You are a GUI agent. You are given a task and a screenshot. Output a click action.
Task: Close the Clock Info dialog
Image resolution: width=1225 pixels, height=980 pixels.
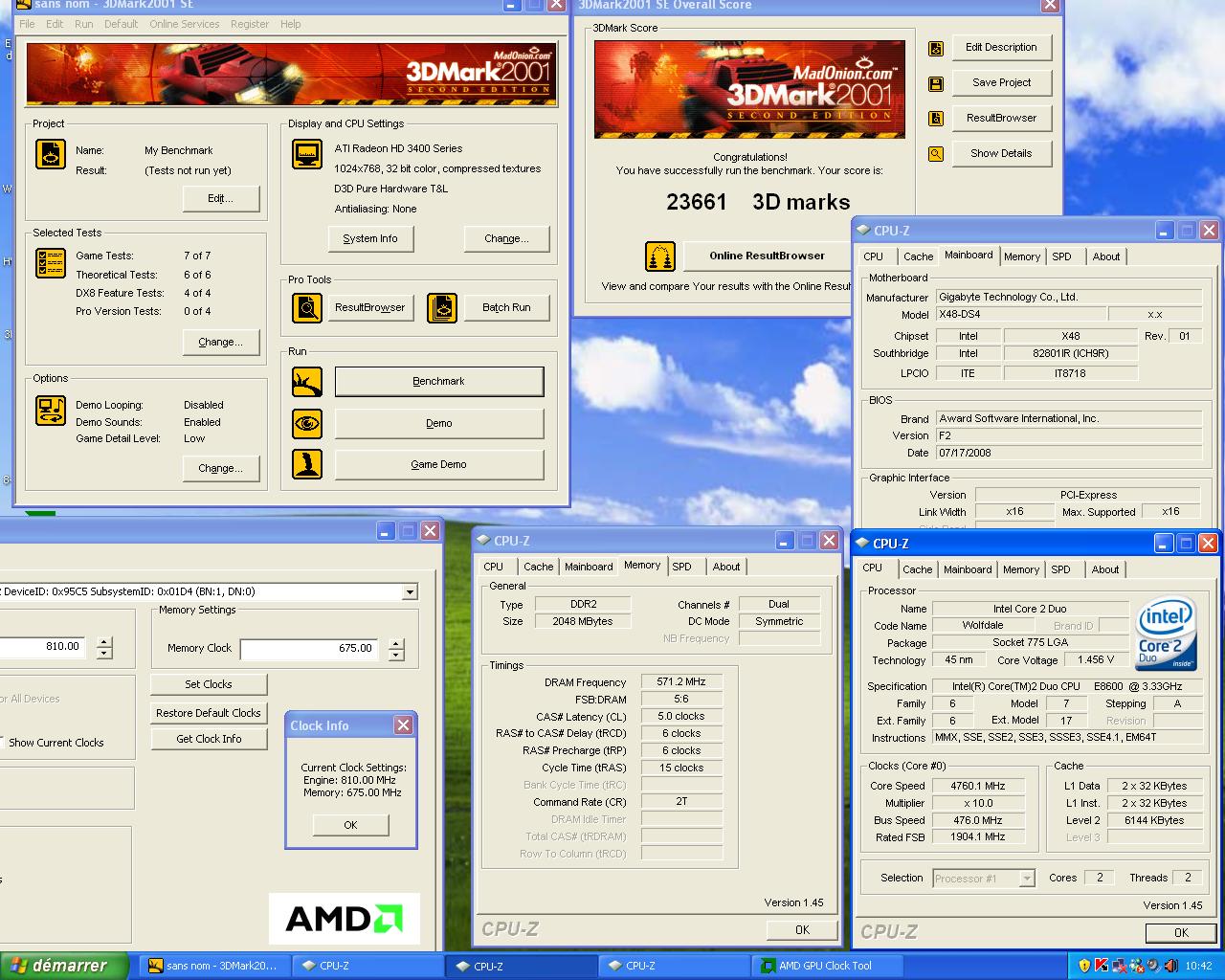pos(403,725)
